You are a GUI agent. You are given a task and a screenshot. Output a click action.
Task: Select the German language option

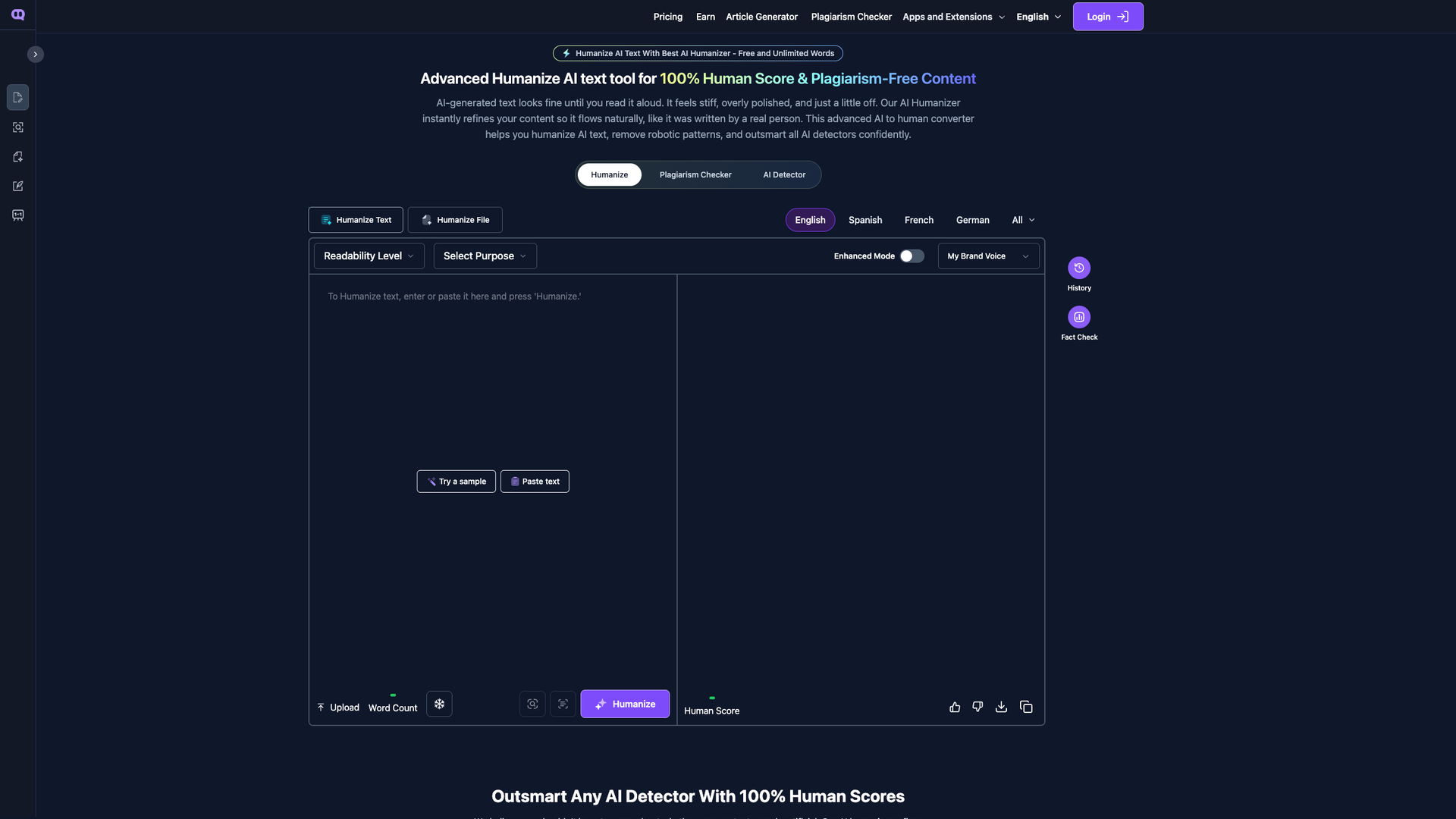(972, 219)
